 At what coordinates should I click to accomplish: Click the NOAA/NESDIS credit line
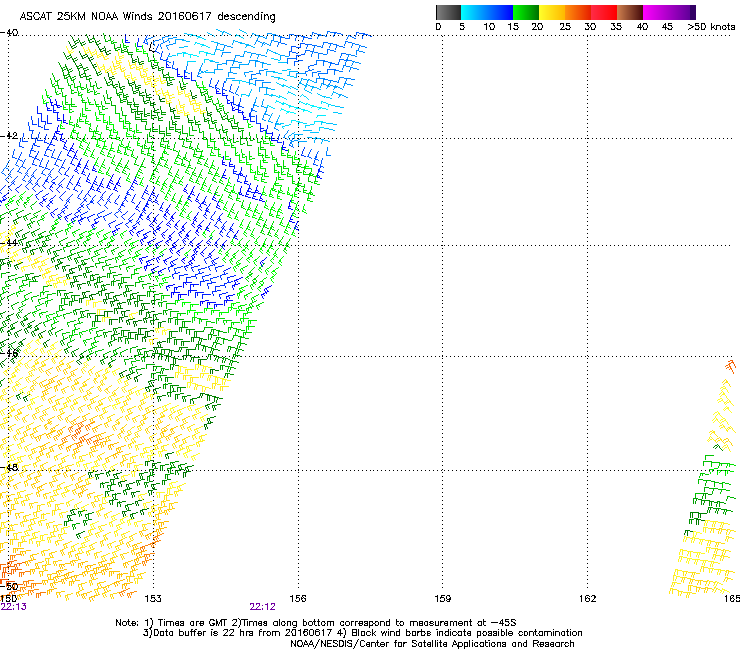432,644
